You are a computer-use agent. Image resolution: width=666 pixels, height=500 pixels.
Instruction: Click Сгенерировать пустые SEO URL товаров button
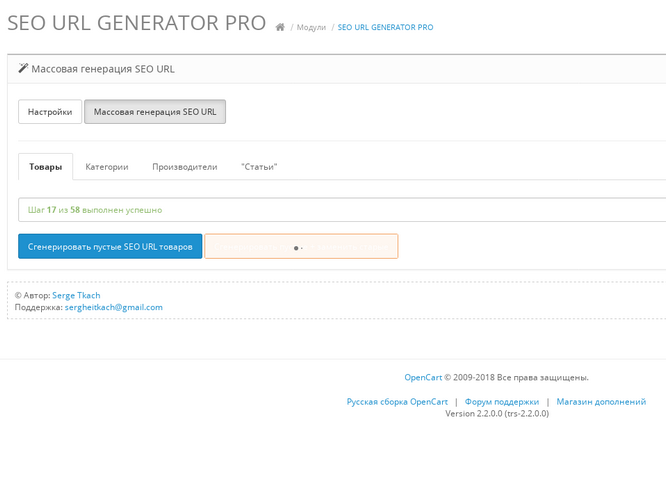110,246
